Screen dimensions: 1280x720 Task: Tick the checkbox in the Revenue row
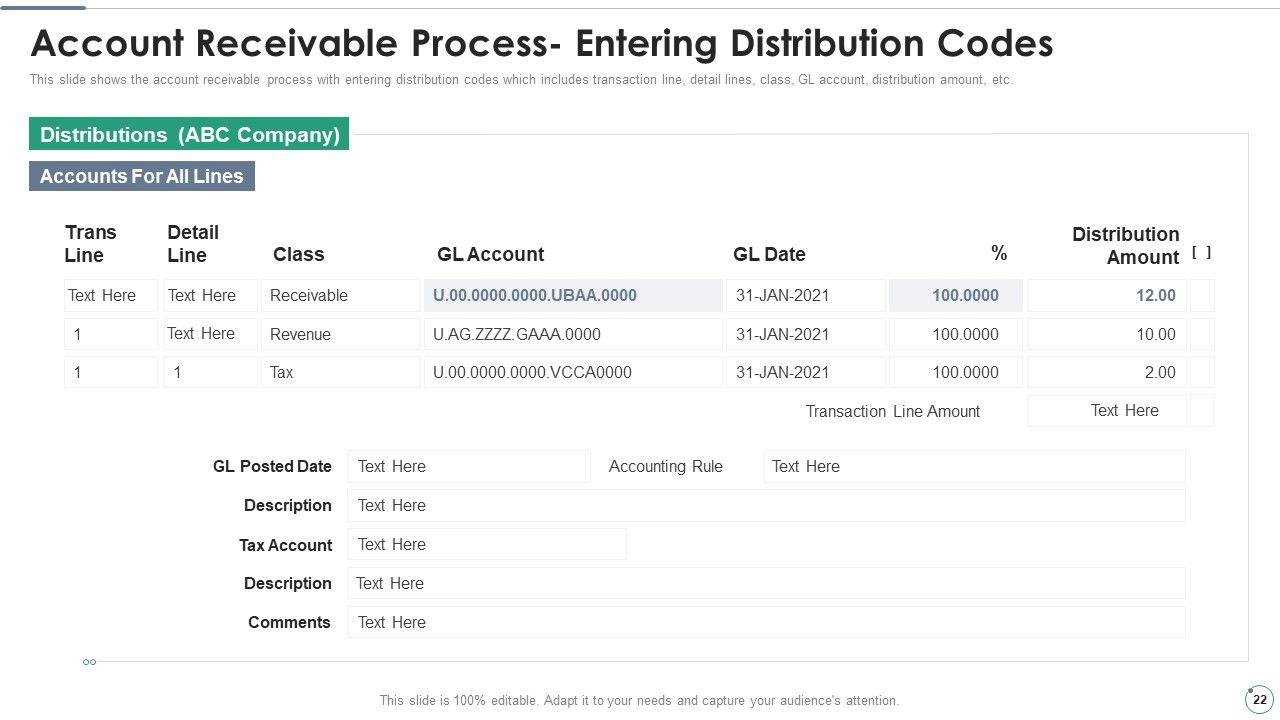click(1202, 334)
